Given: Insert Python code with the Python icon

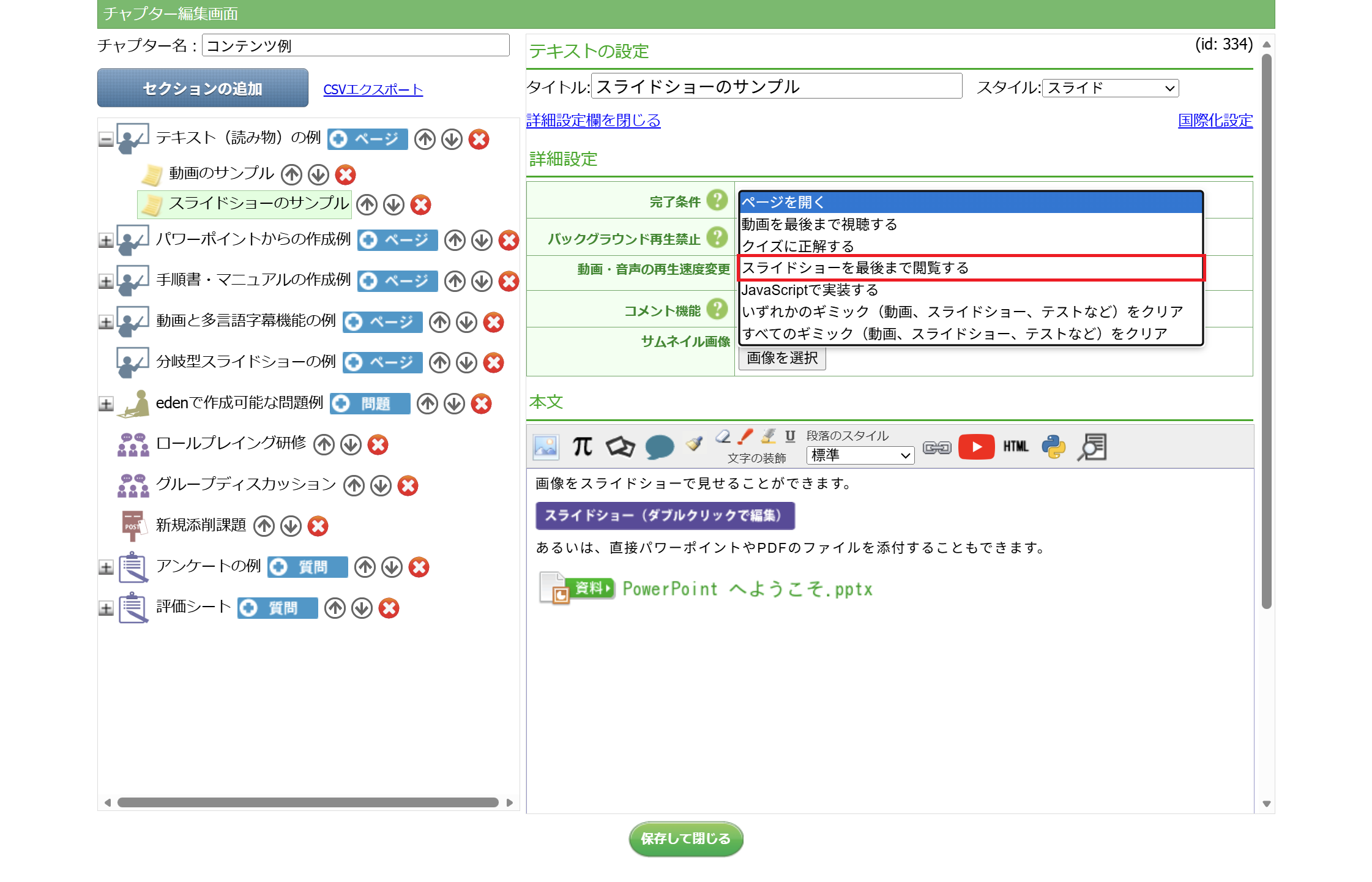Looking at the screenshot, I should pos(1054,447).
